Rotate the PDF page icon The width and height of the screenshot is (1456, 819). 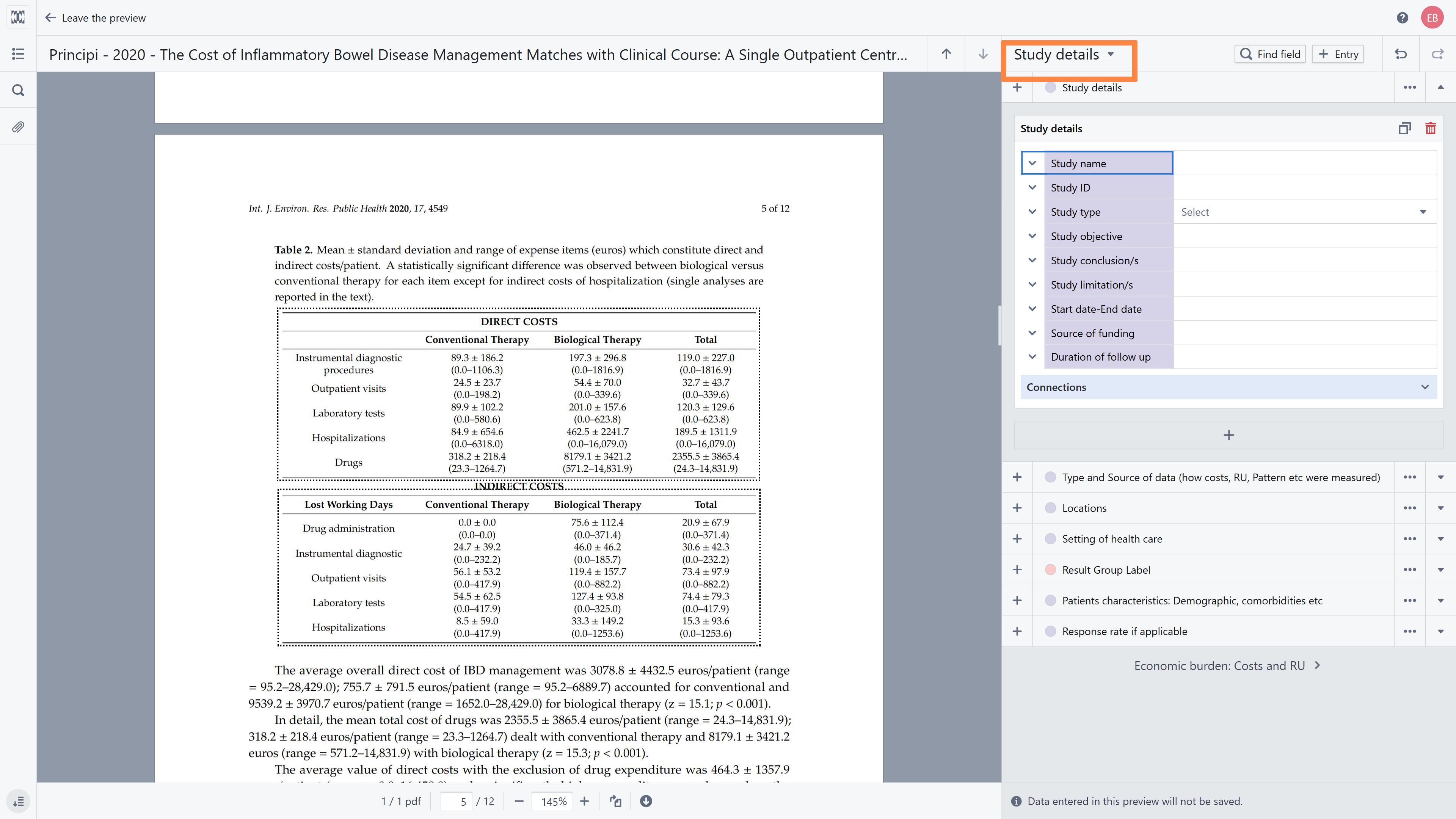[615, 801]
